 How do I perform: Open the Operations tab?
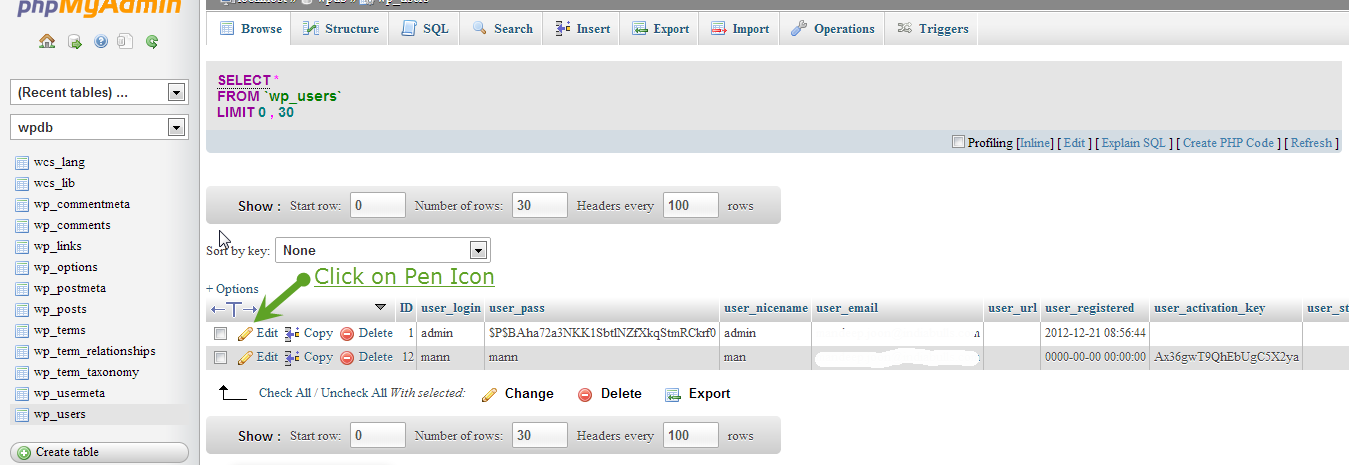(833, 29)
